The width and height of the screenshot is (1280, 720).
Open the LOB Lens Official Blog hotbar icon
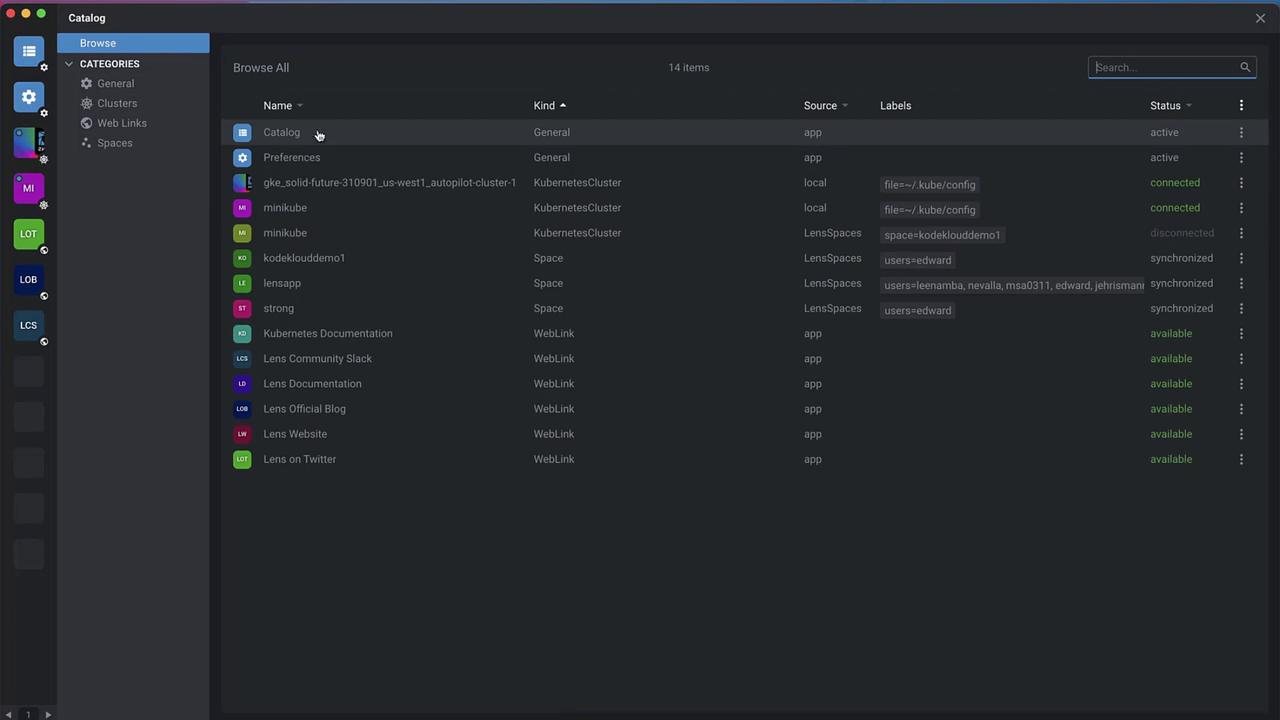coord(29,280)
